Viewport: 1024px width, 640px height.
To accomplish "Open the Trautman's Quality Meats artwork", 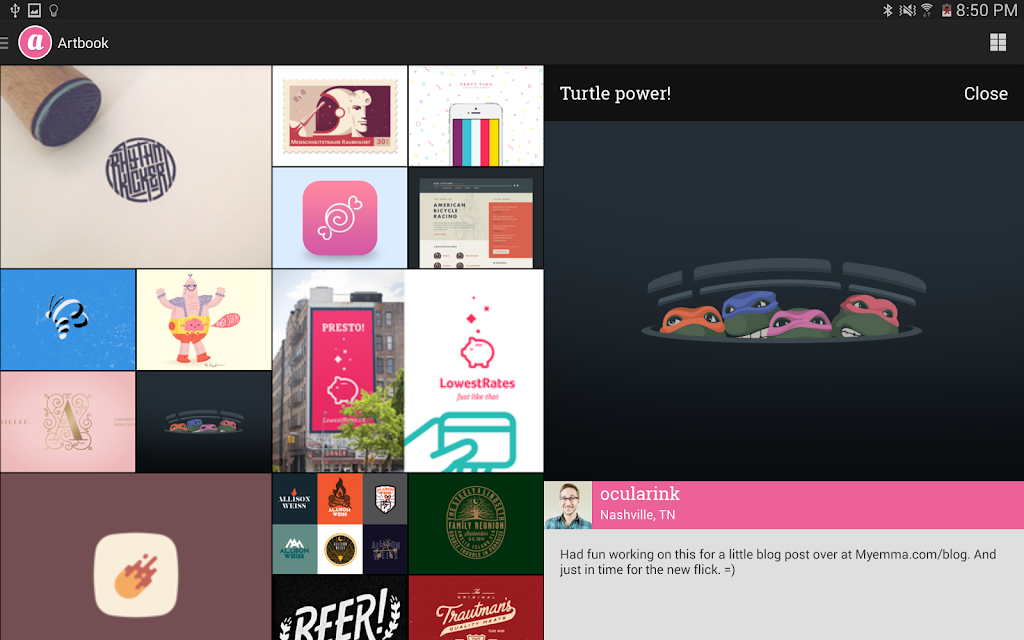I will click(476, 608).
